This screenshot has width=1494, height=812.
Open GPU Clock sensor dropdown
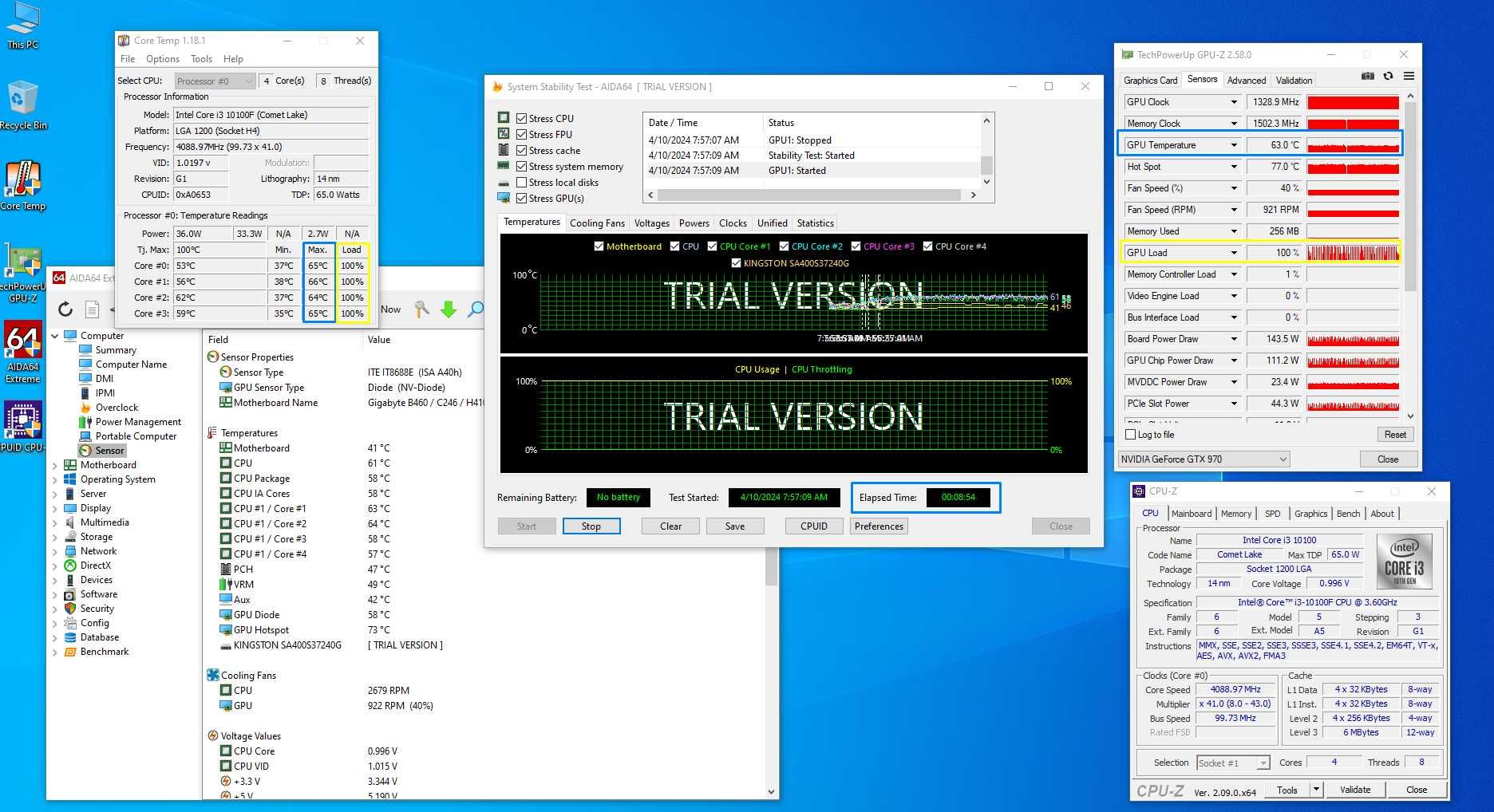point(1234,102)
